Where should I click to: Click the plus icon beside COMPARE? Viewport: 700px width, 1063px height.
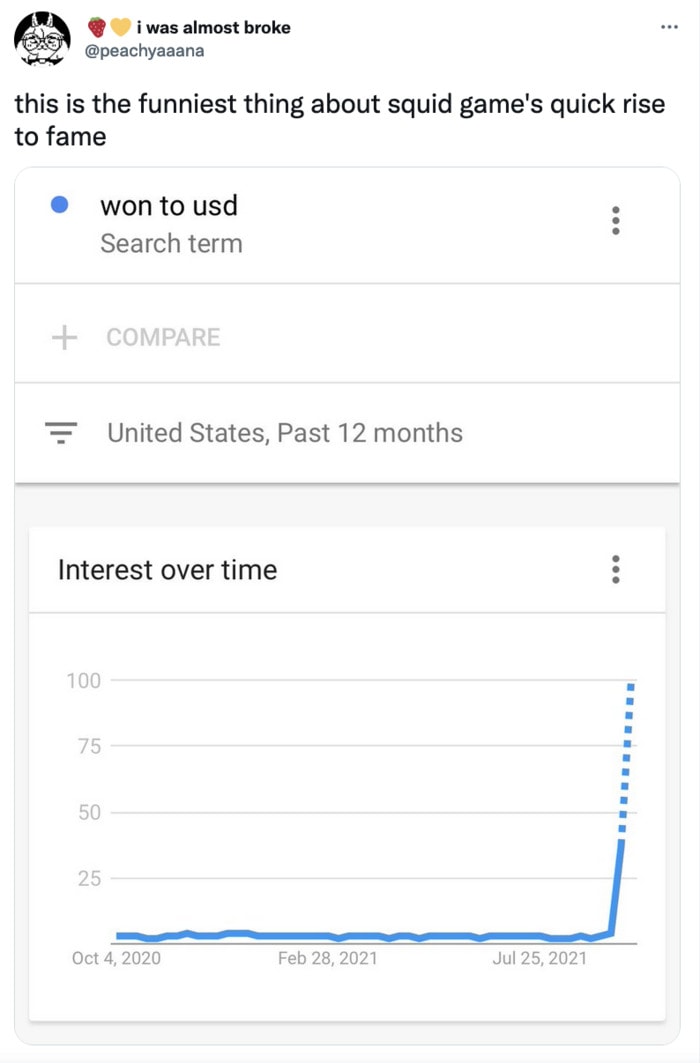(x=64, y=337)
